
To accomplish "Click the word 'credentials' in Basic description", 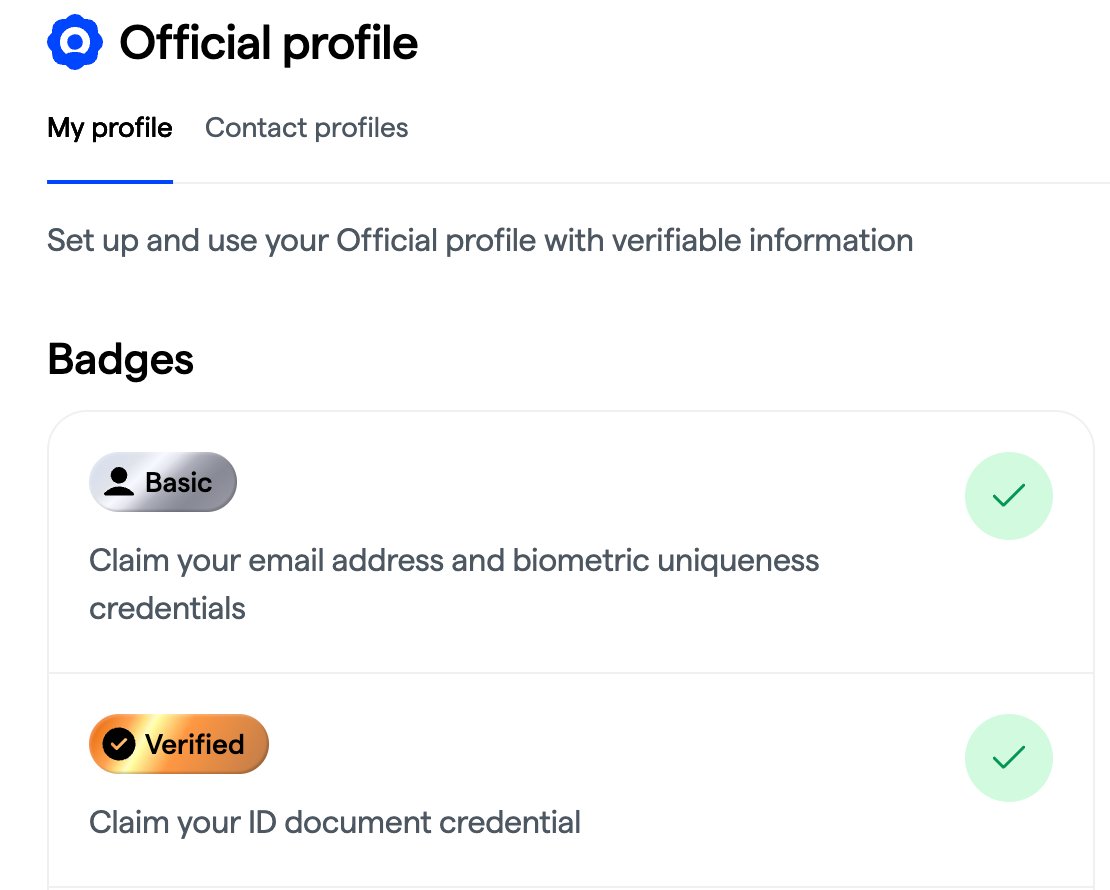I will point(167,608).
